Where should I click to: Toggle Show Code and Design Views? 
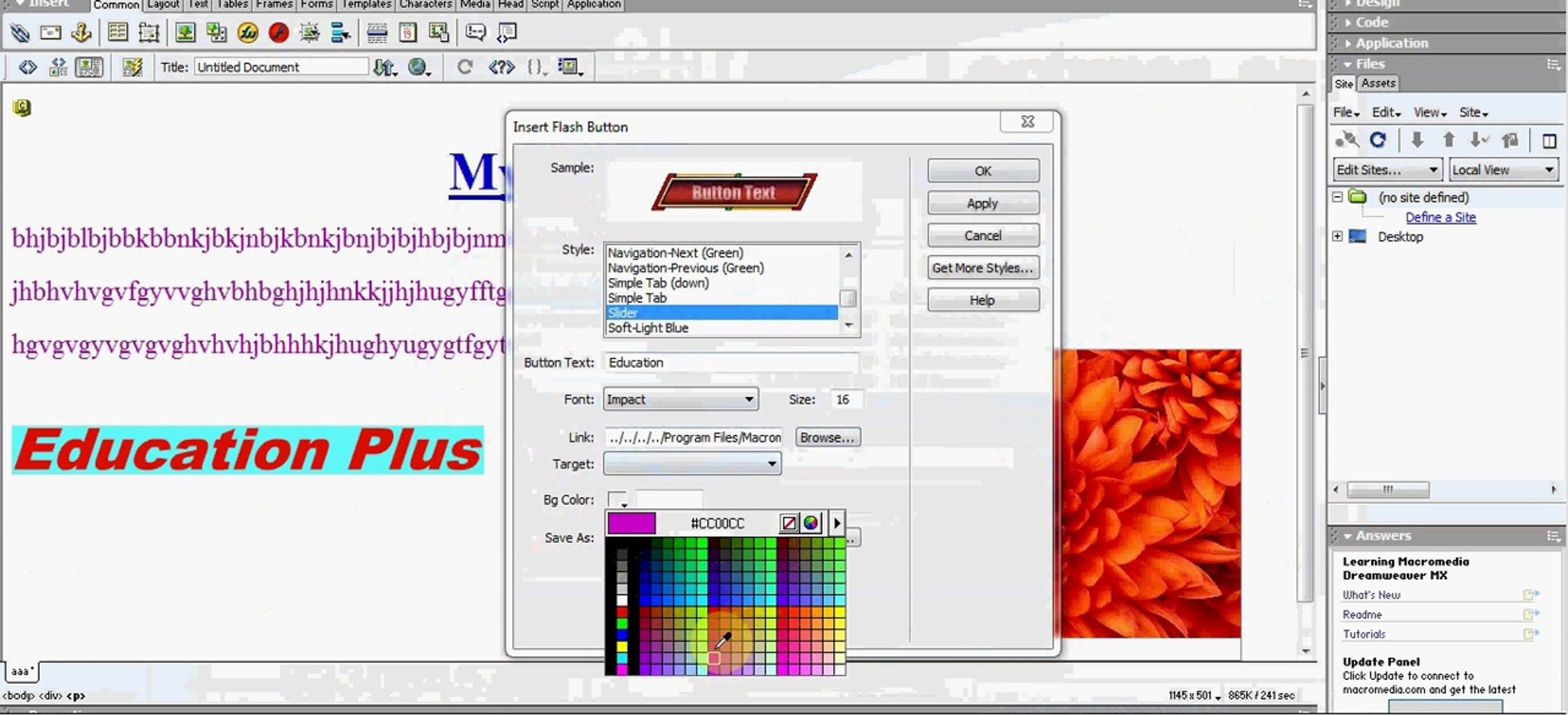tap(58, 67)
